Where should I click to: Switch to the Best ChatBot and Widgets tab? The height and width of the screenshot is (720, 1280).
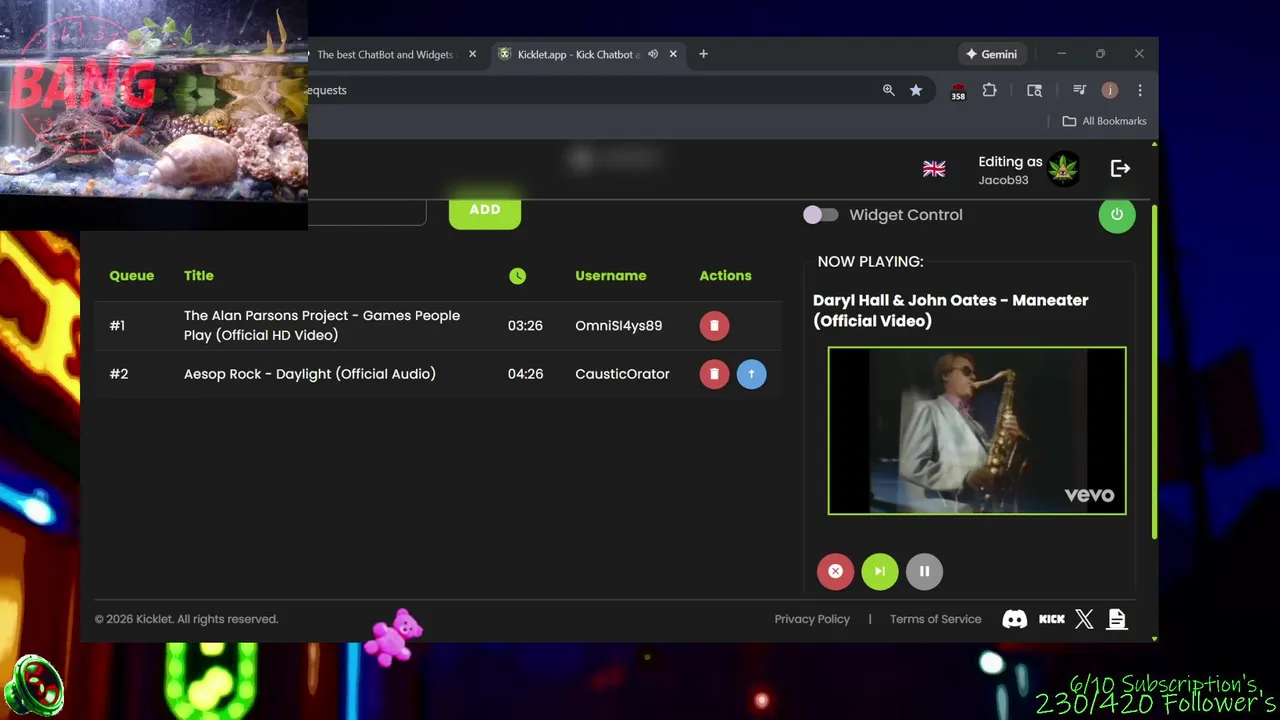385,54
